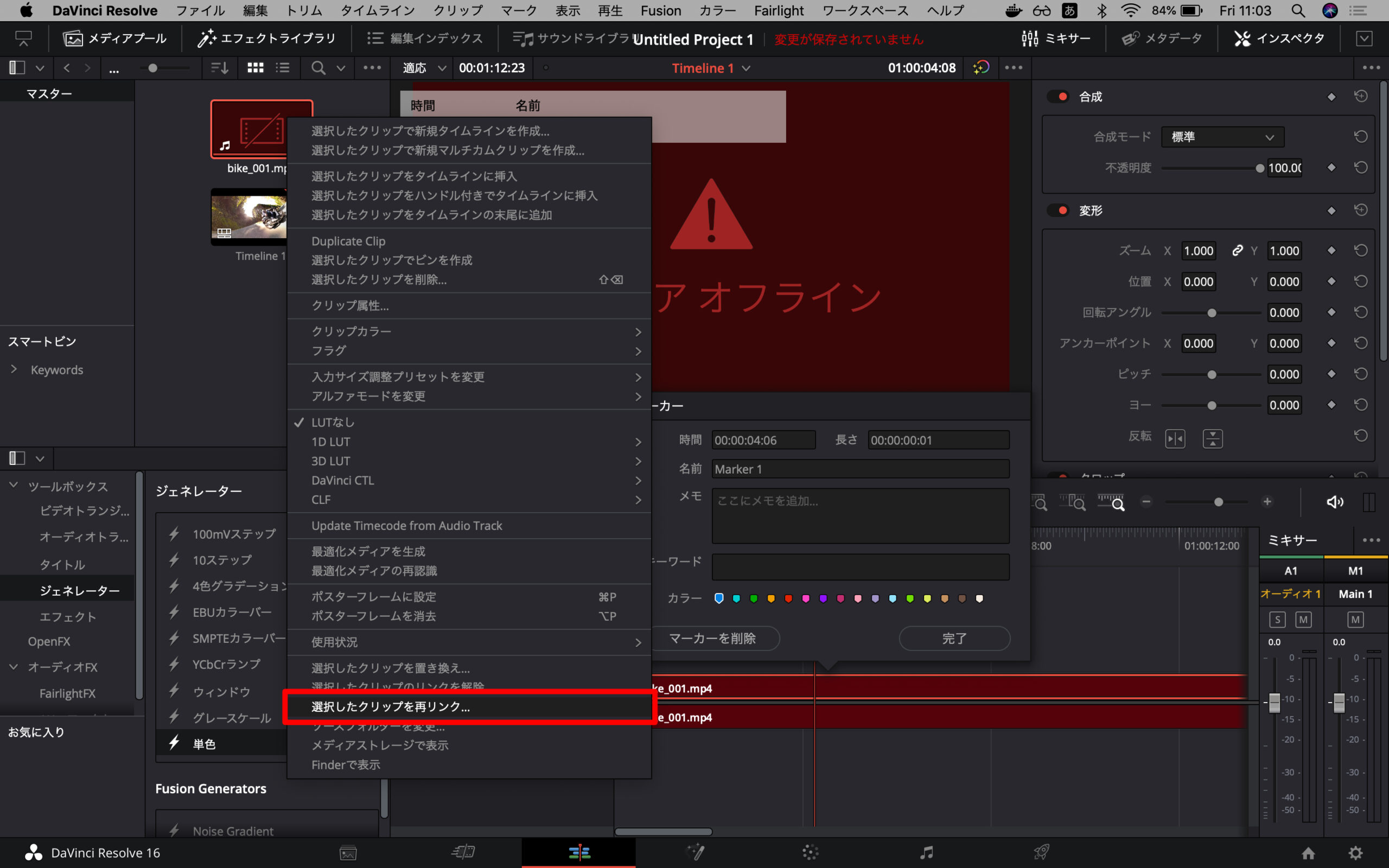Viewport: 1389px width, 868px height.
Task: Expand the Keywords smart bin
Action: (x=14, y=369)
